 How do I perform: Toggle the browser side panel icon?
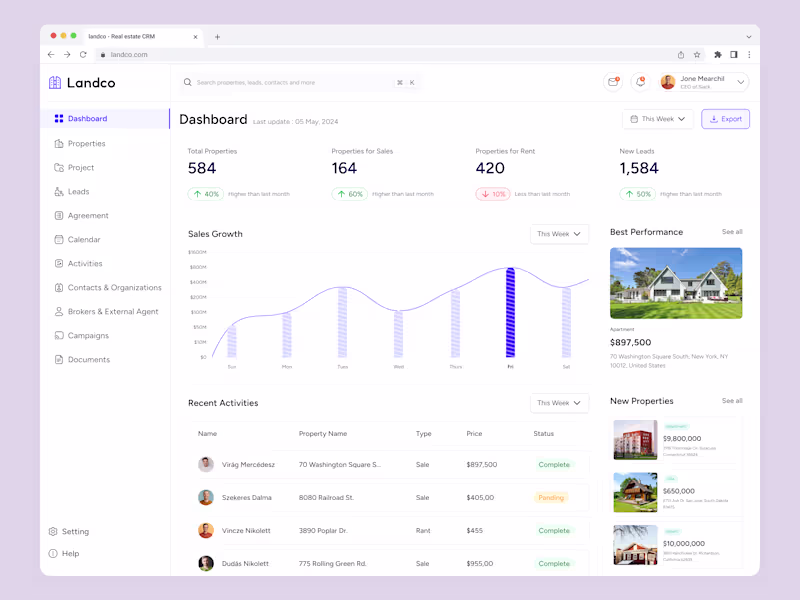734,55
